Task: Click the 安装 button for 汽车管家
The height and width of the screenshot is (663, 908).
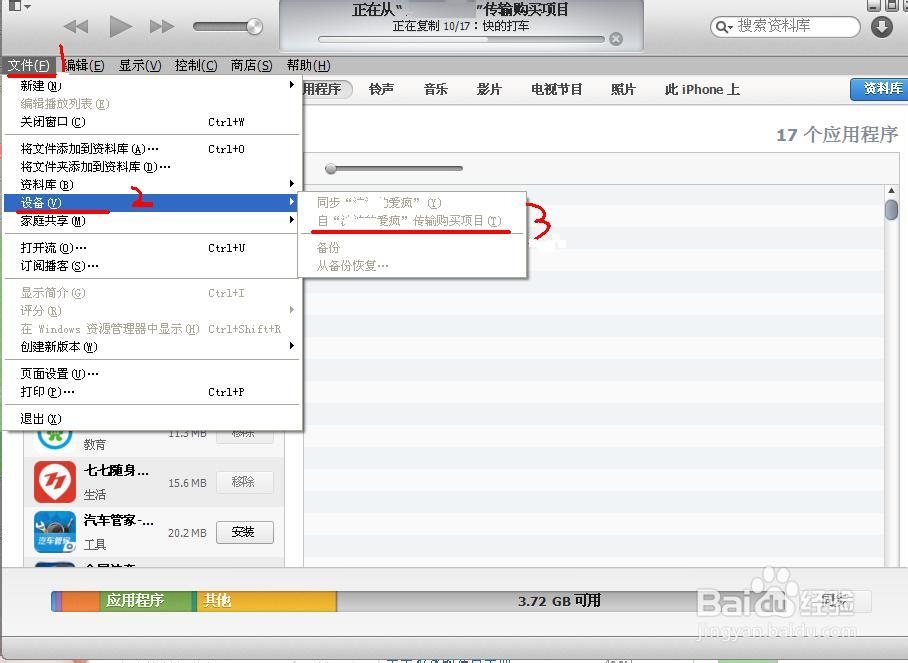Action: click(245, 531)
